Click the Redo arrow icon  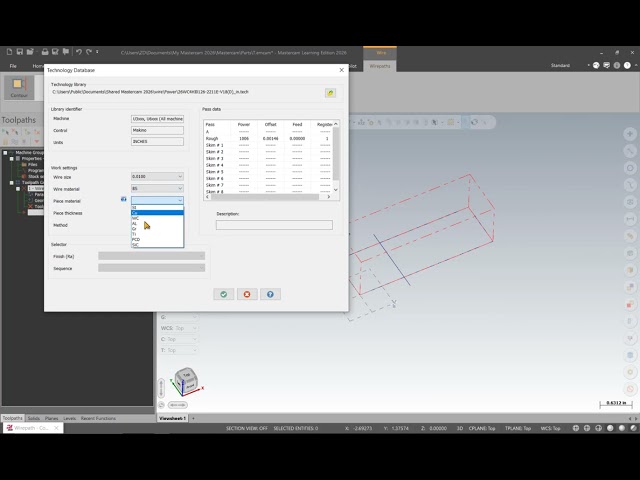click(x=89, y=52)
